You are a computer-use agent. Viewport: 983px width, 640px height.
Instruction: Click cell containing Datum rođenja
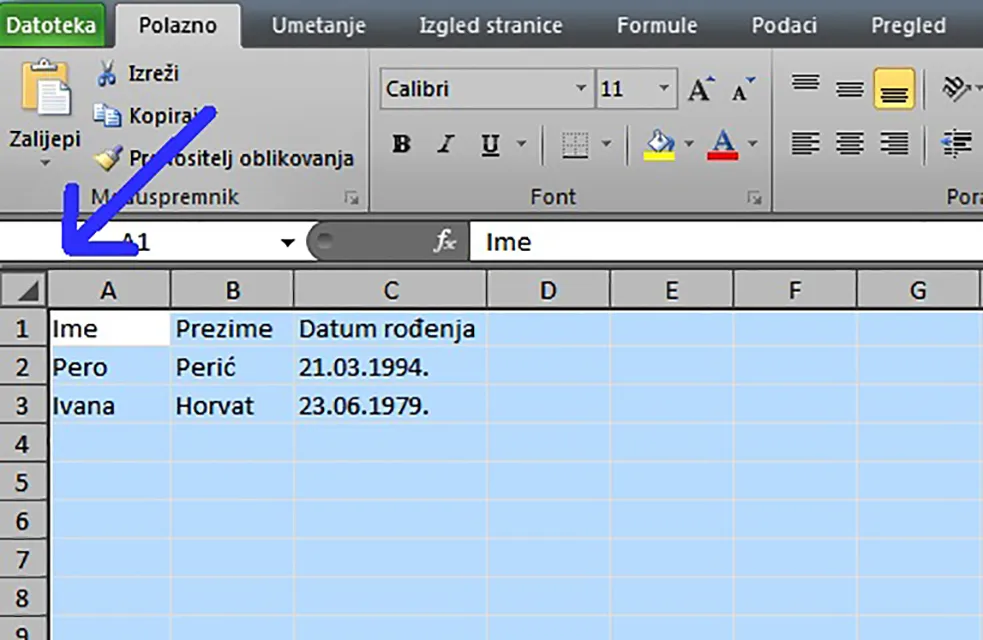pyautogui.click(x=390, y=329)
